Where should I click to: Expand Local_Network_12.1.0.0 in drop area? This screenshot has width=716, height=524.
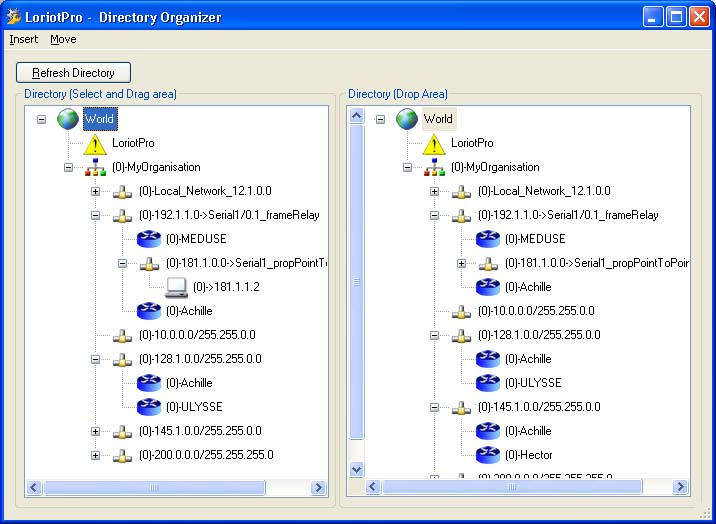(x=434, y=192)
